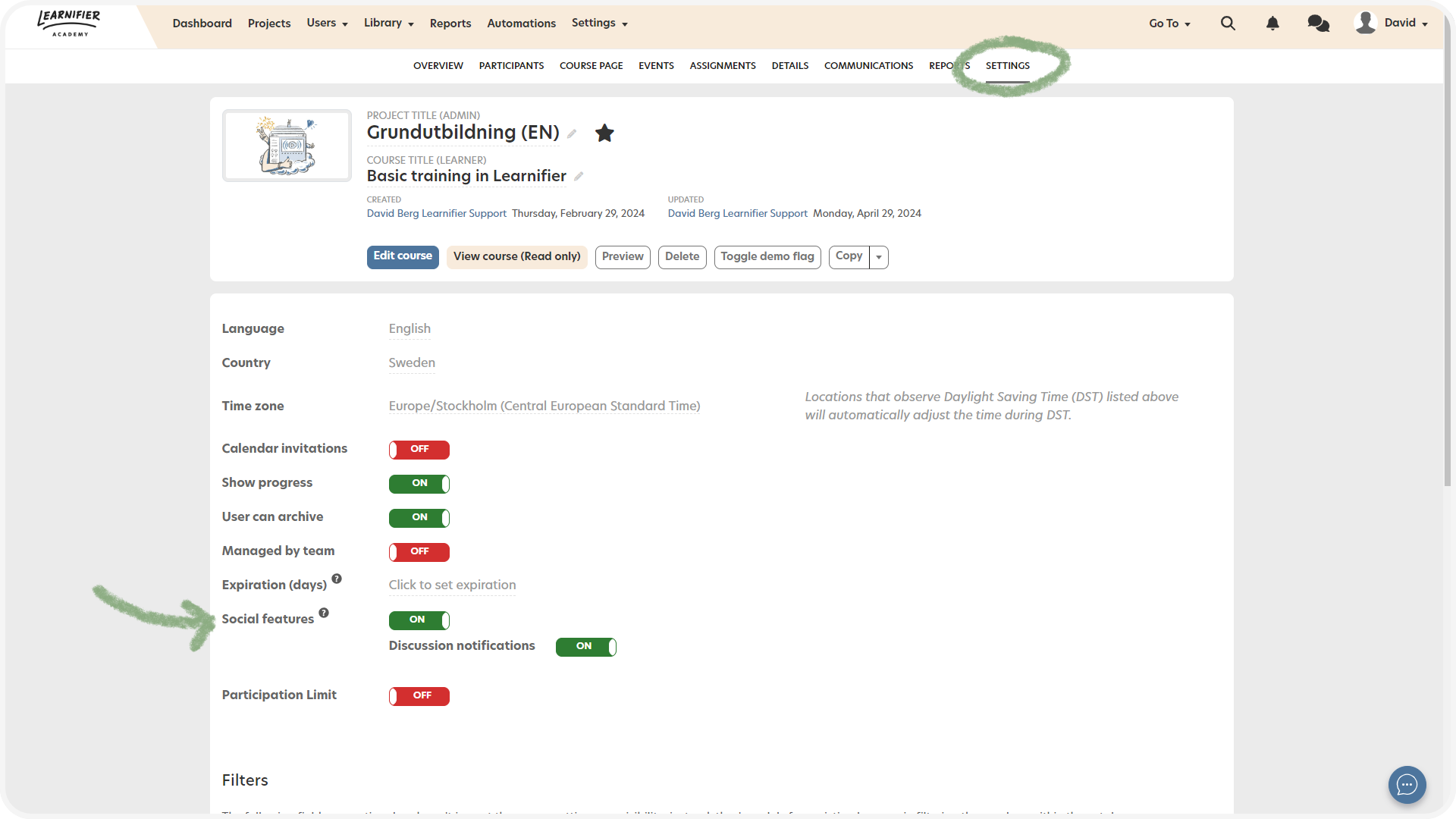Toggle User can archive switch
Image resolution: width=1456 pixels, height=819 pixels.
(419, 518)
